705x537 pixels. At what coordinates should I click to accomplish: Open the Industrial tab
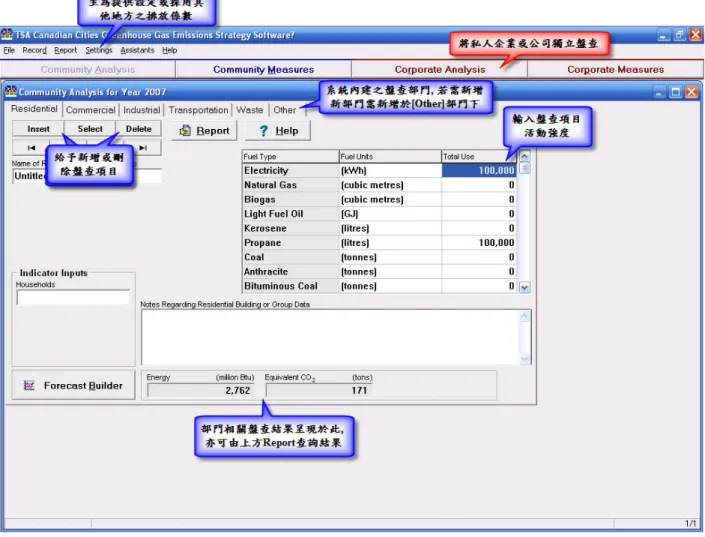click(x=142, y=110)
